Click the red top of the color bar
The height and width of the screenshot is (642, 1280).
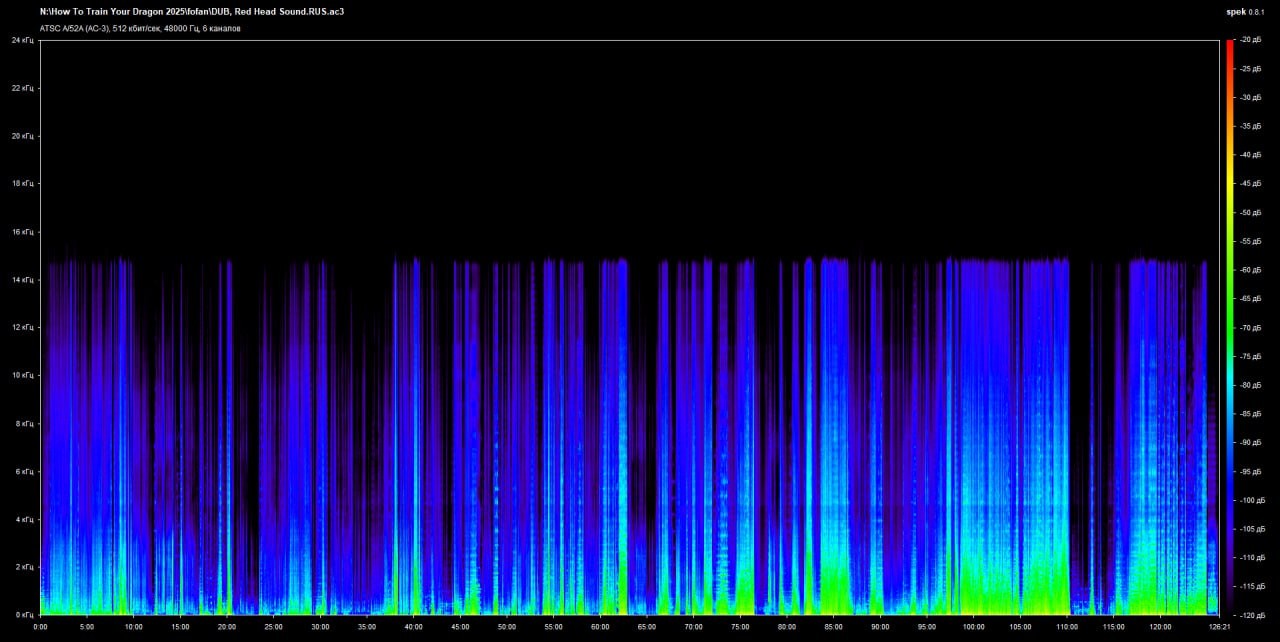pos(1230,45)
